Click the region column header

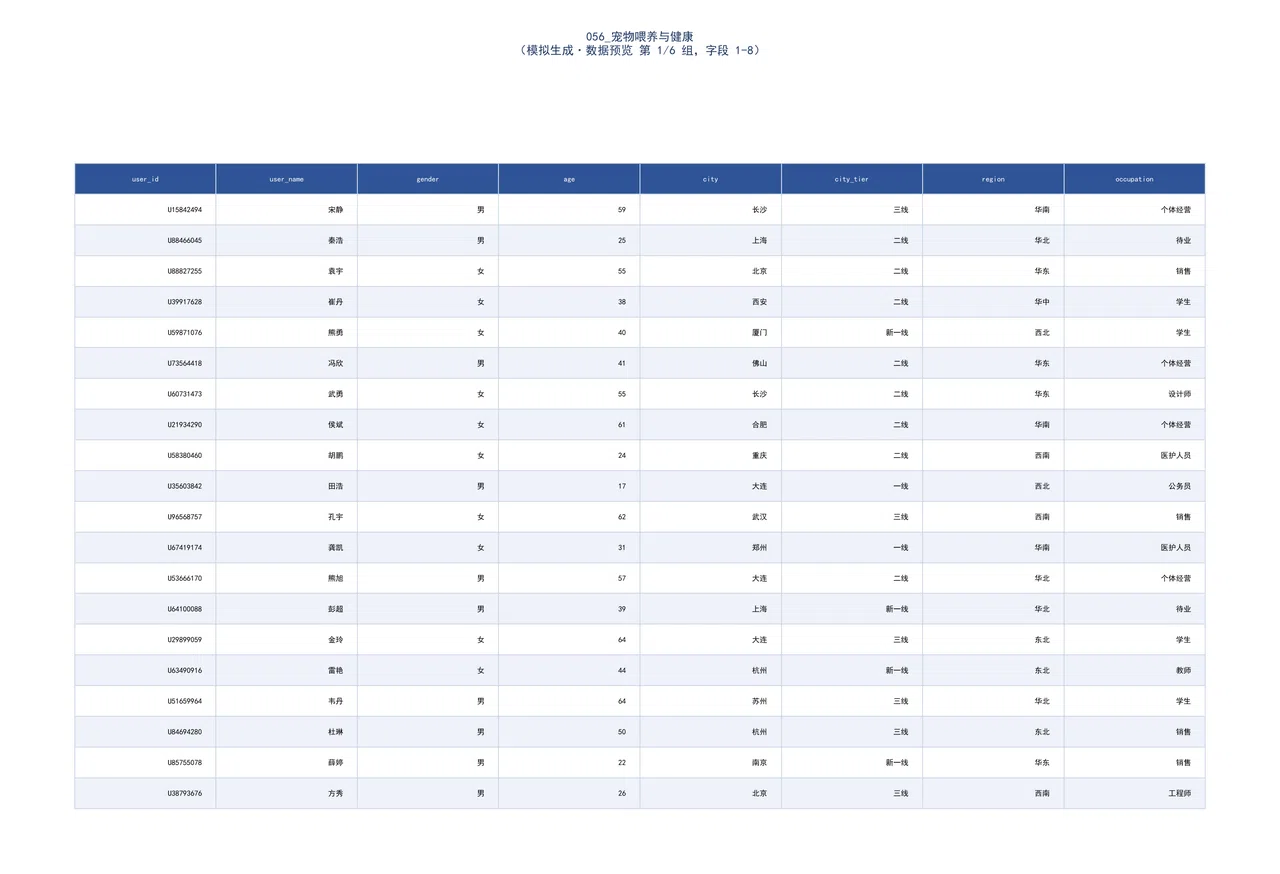[x=993, y=179]
